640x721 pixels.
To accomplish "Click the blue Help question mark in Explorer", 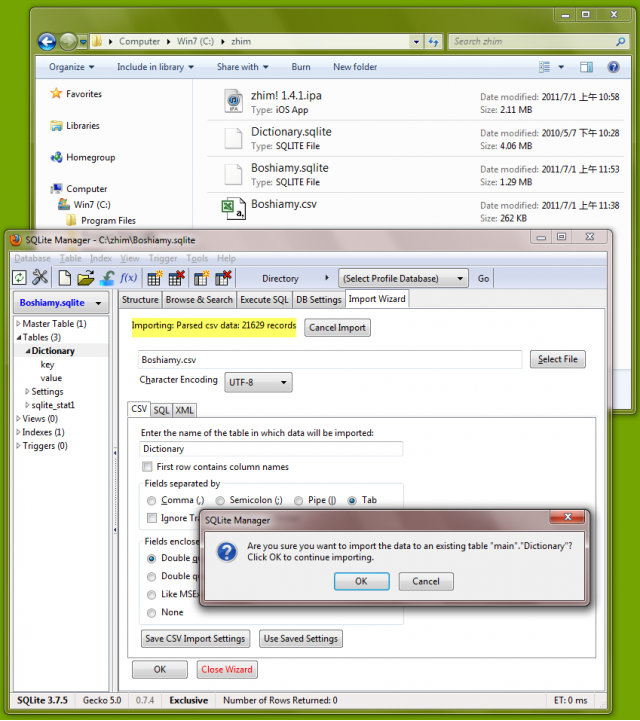I will 613,67.
